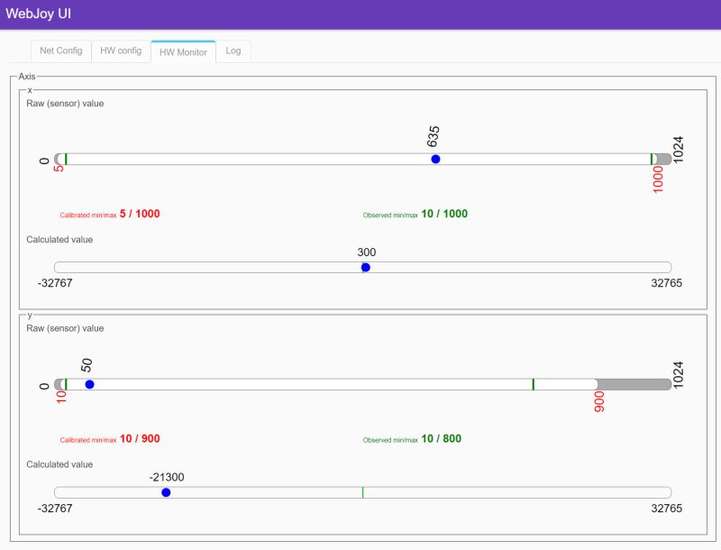Screen dimensions: 721x550
Task: Click the y axis calibrated min/max value 10 / 900
Action: pyautogui.click(x=140, y=439)
